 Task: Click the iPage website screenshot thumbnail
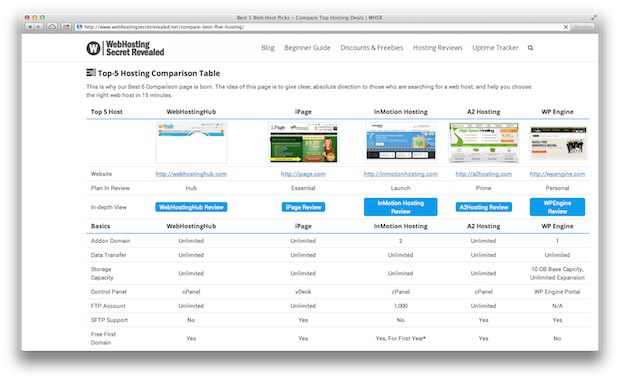pos(303,143)
